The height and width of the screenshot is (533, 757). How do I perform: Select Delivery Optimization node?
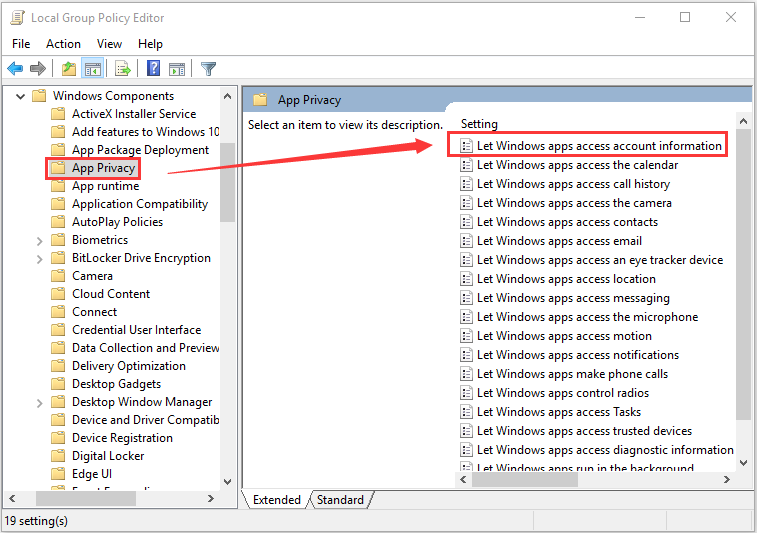coord(129,366)
